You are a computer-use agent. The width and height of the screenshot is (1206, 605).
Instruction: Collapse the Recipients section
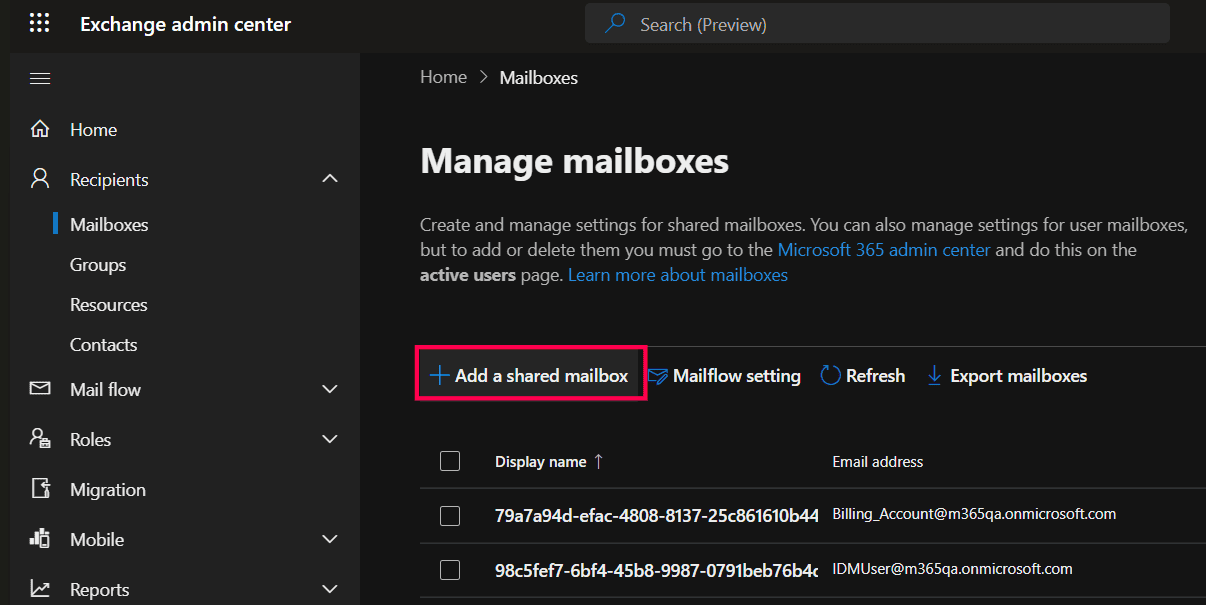330,178
